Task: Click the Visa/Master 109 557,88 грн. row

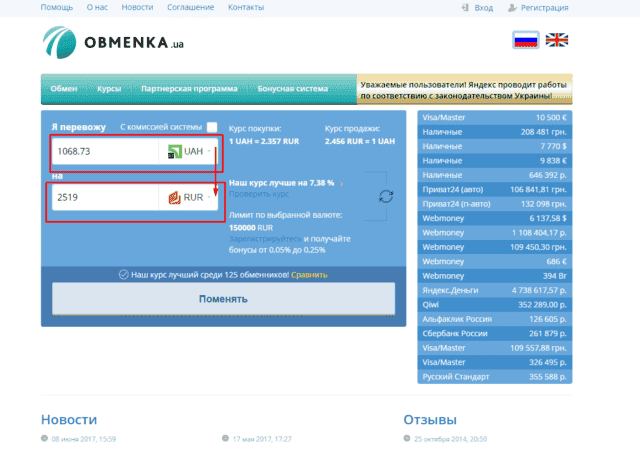Action: (x=495, y=348)
